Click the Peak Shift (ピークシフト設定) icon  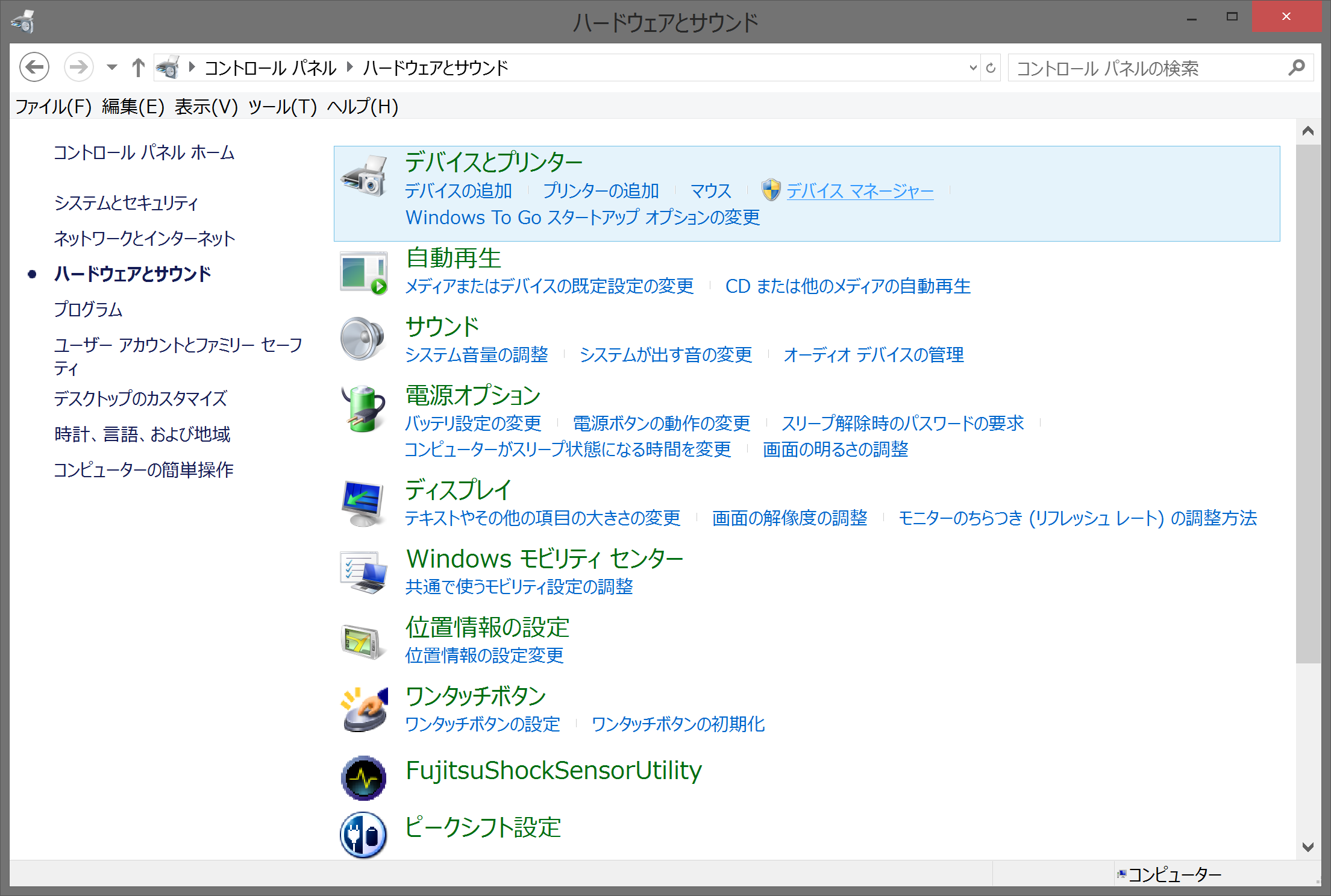363,835
